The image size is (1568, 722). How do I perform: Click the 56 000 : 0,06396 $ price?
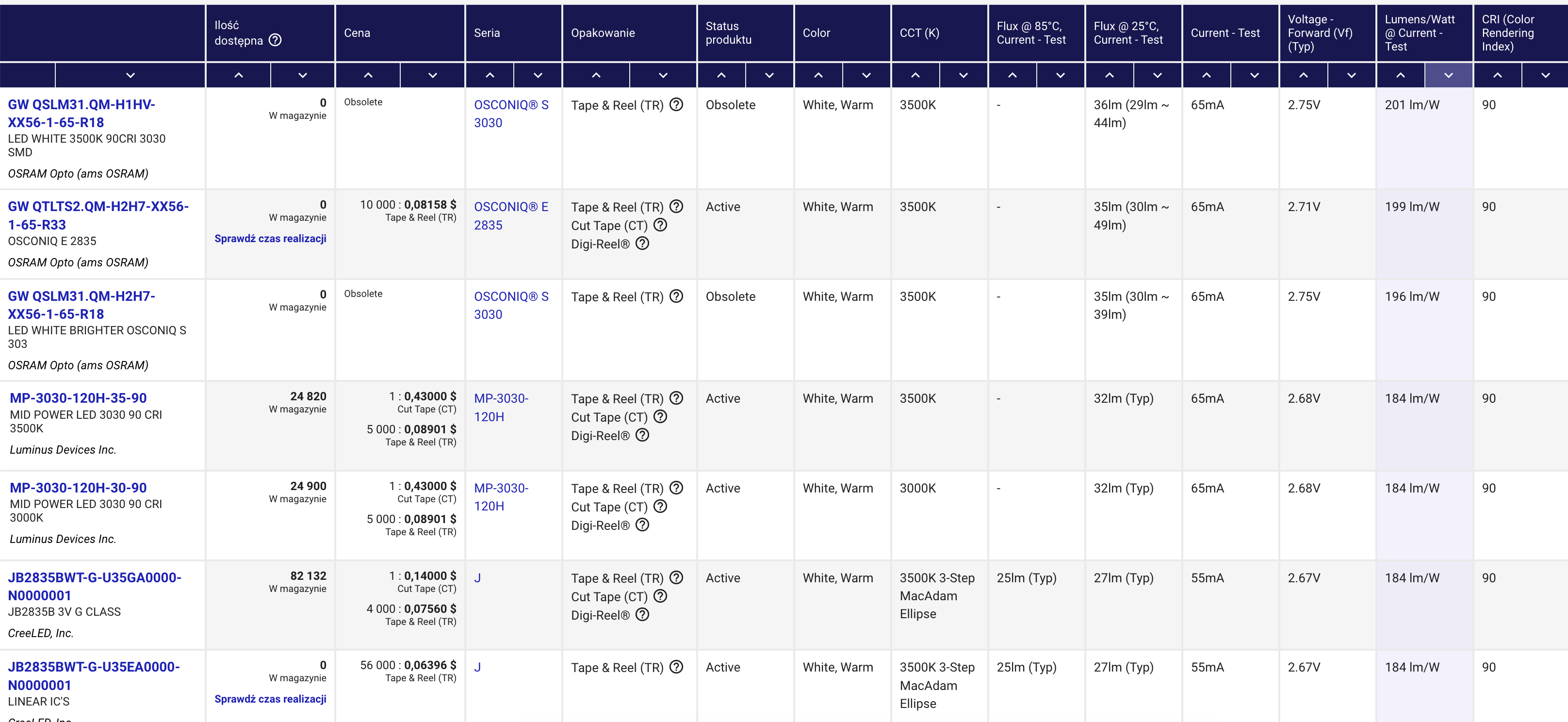click(408, 665)
